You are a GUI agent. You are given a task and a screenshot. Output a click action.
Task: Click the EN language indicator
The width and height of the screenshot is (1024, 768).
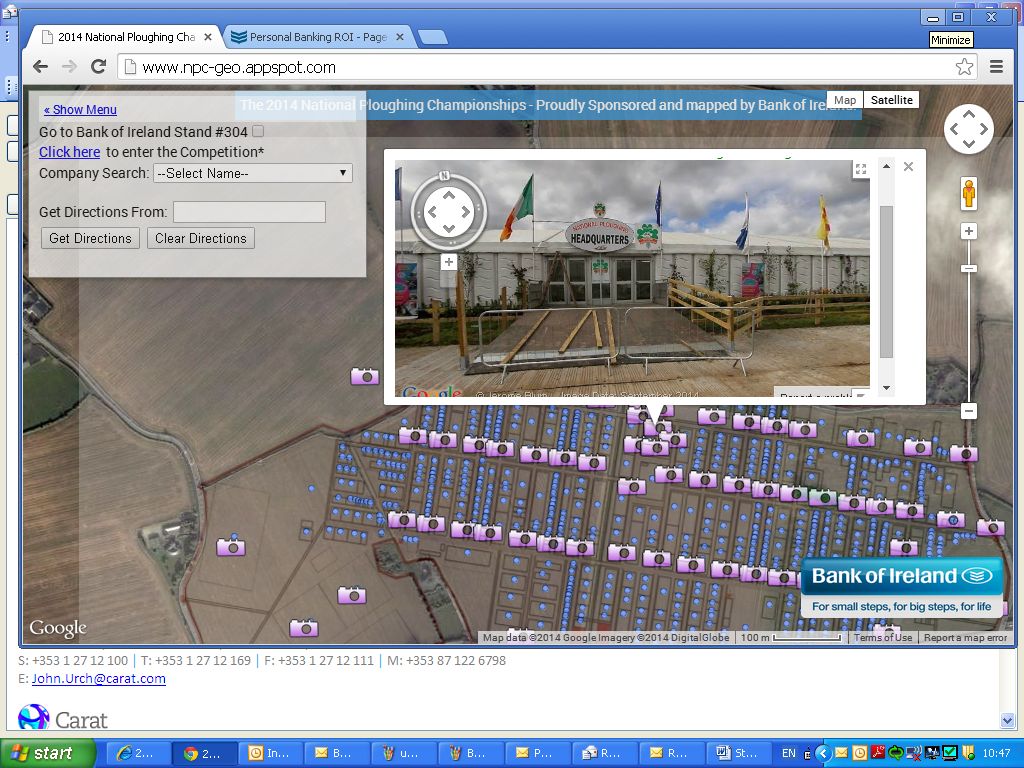[789, 753]
